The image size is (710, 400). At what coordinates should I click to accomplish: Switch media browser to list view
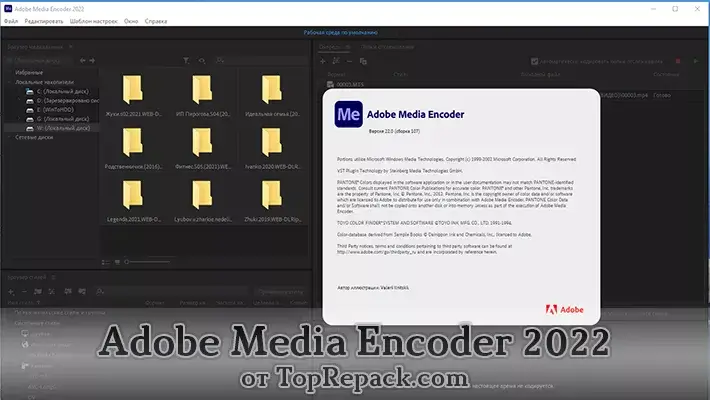[106, 262]
